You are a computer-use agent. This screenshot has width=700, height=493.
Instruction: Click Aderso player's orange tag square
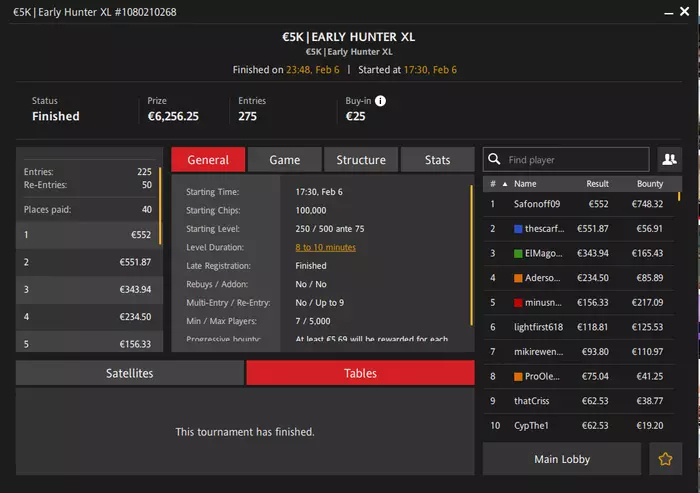coord(518,278)
